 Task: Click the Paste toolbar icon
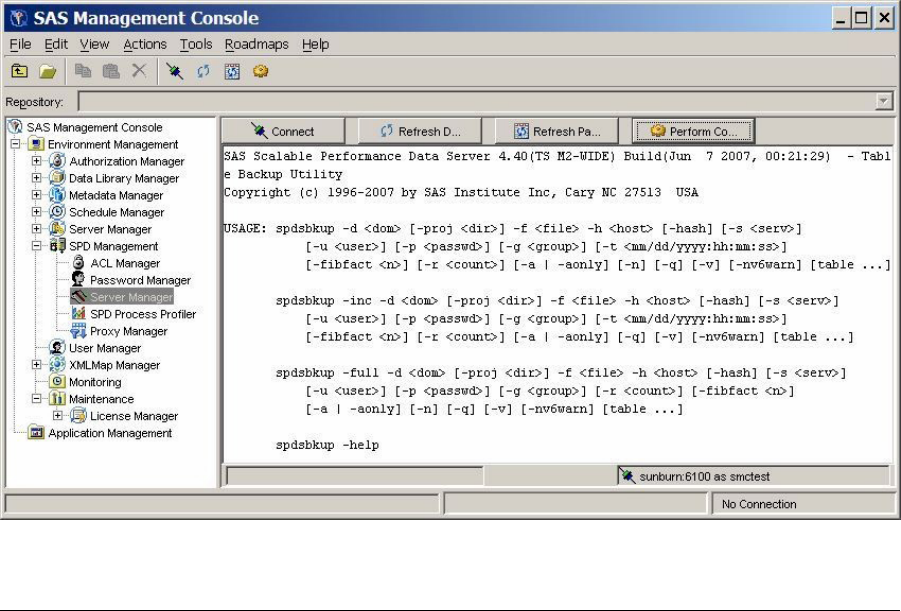111,71
